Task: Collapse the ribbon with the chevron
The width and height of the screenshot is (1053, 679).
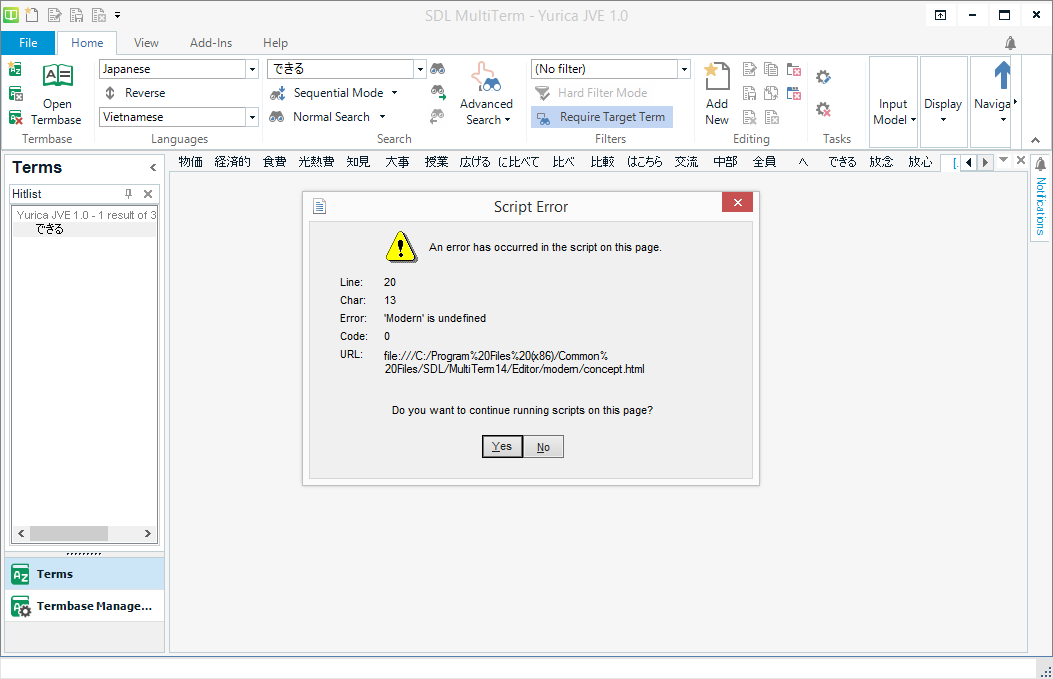Action: [x=1036, y=140]
